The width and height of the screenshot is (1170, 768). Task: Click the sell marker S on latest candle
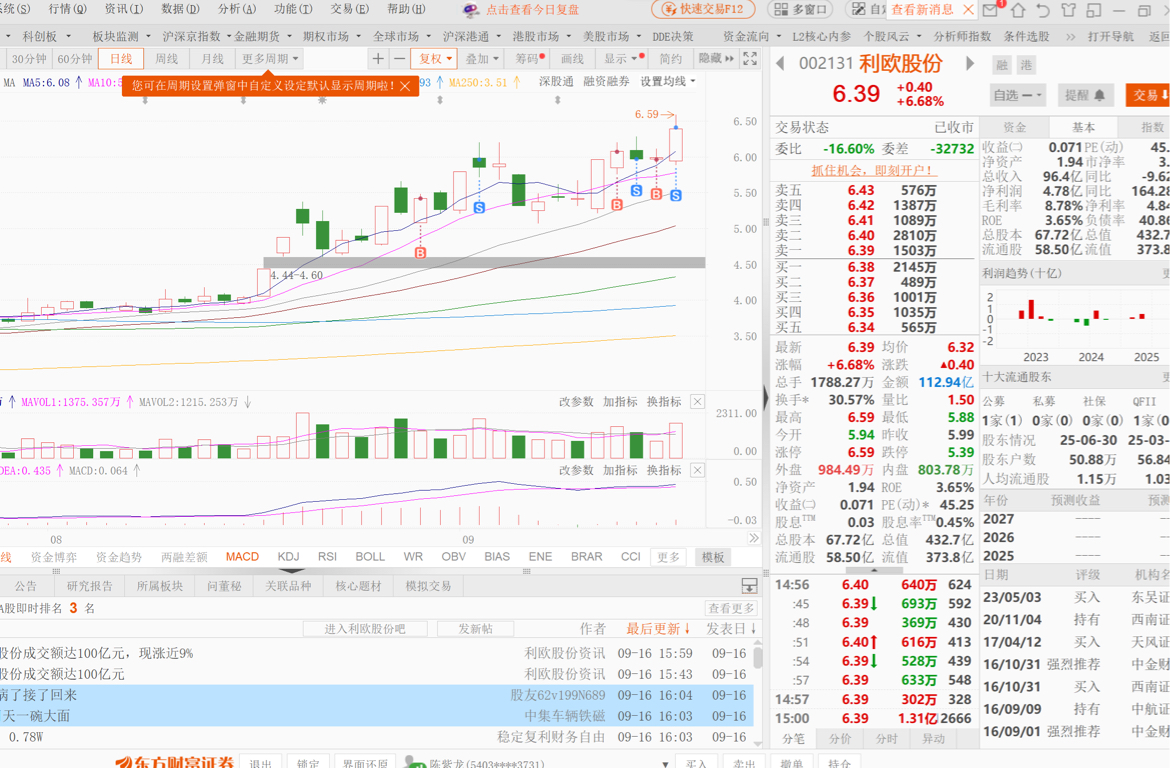coord(675,196)
